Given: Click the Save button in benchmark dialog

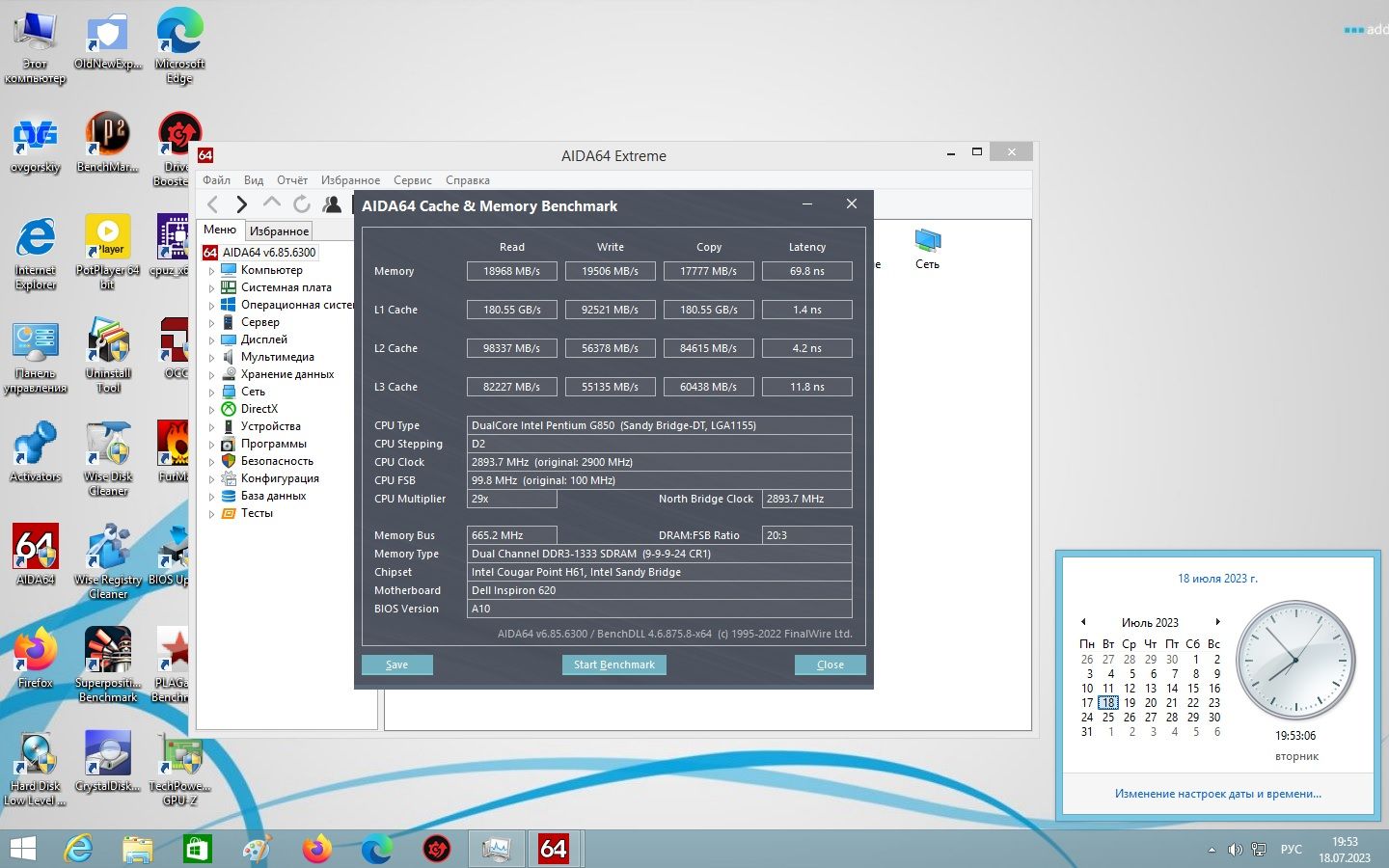Looking at the screenshot, I should pyautogui.click(x=396, y=665).
